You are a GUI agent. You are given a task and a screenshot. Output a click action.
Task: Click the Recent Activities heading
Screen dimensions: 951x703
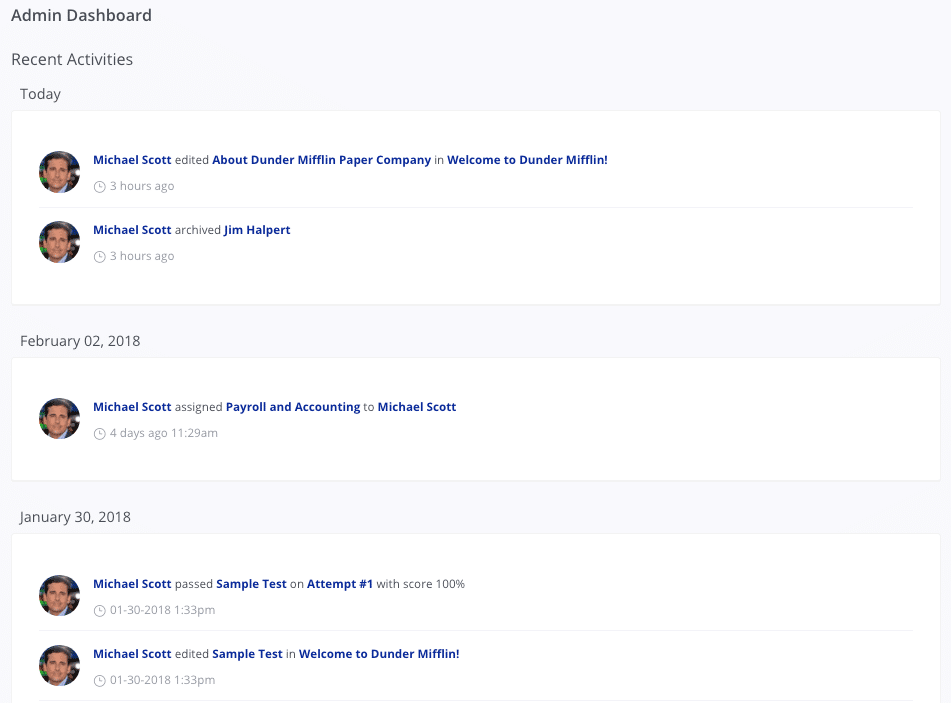[x=72, y=59]
